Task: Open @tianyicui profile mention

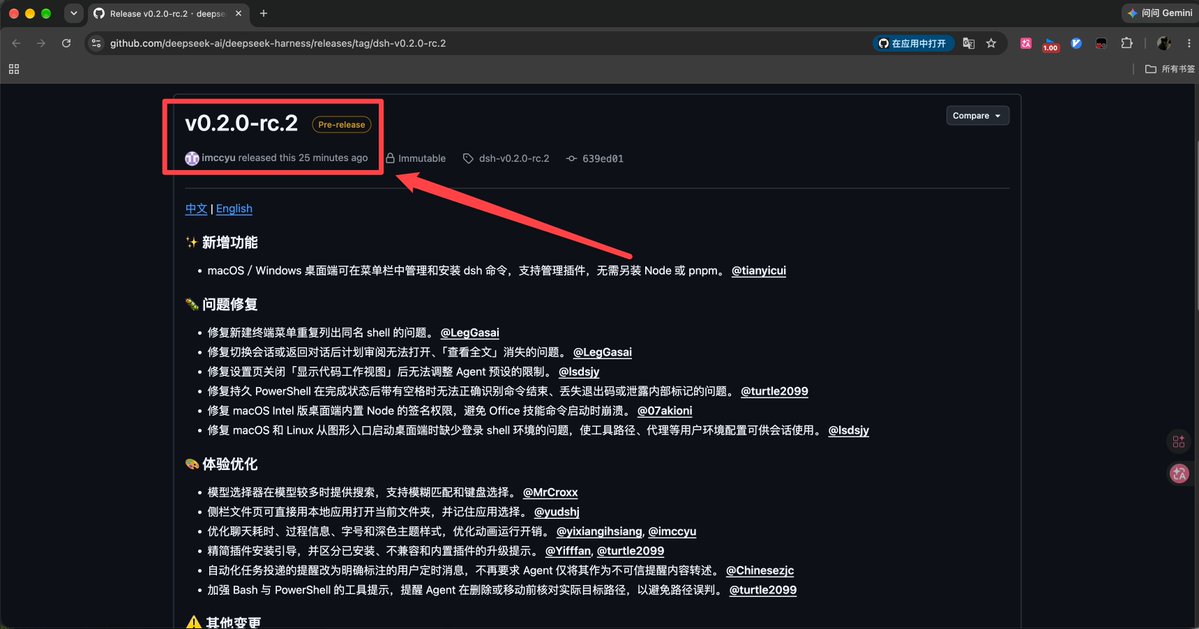Action: click(x=759, y=271)
